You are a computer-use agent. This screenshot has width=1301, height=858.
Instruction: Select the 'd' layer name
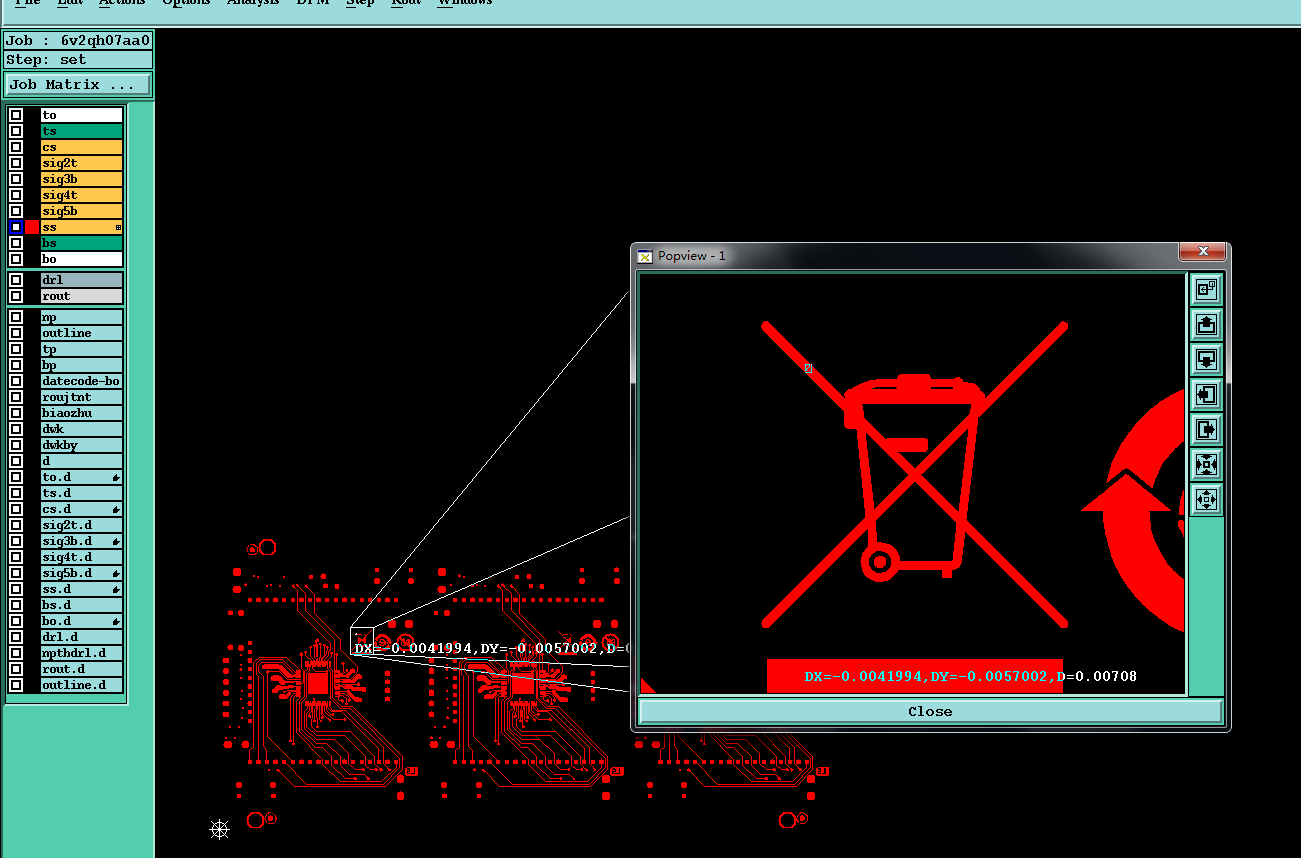(x=82, y=461)
